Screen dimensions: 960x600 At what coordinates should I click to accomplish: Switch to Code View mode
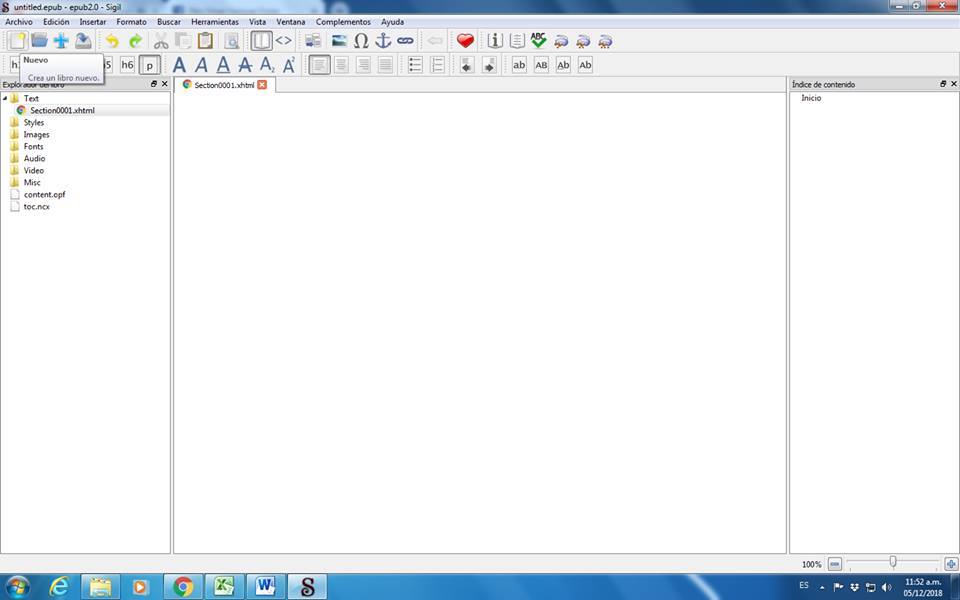pyautogui.click(x=284, y=41)
